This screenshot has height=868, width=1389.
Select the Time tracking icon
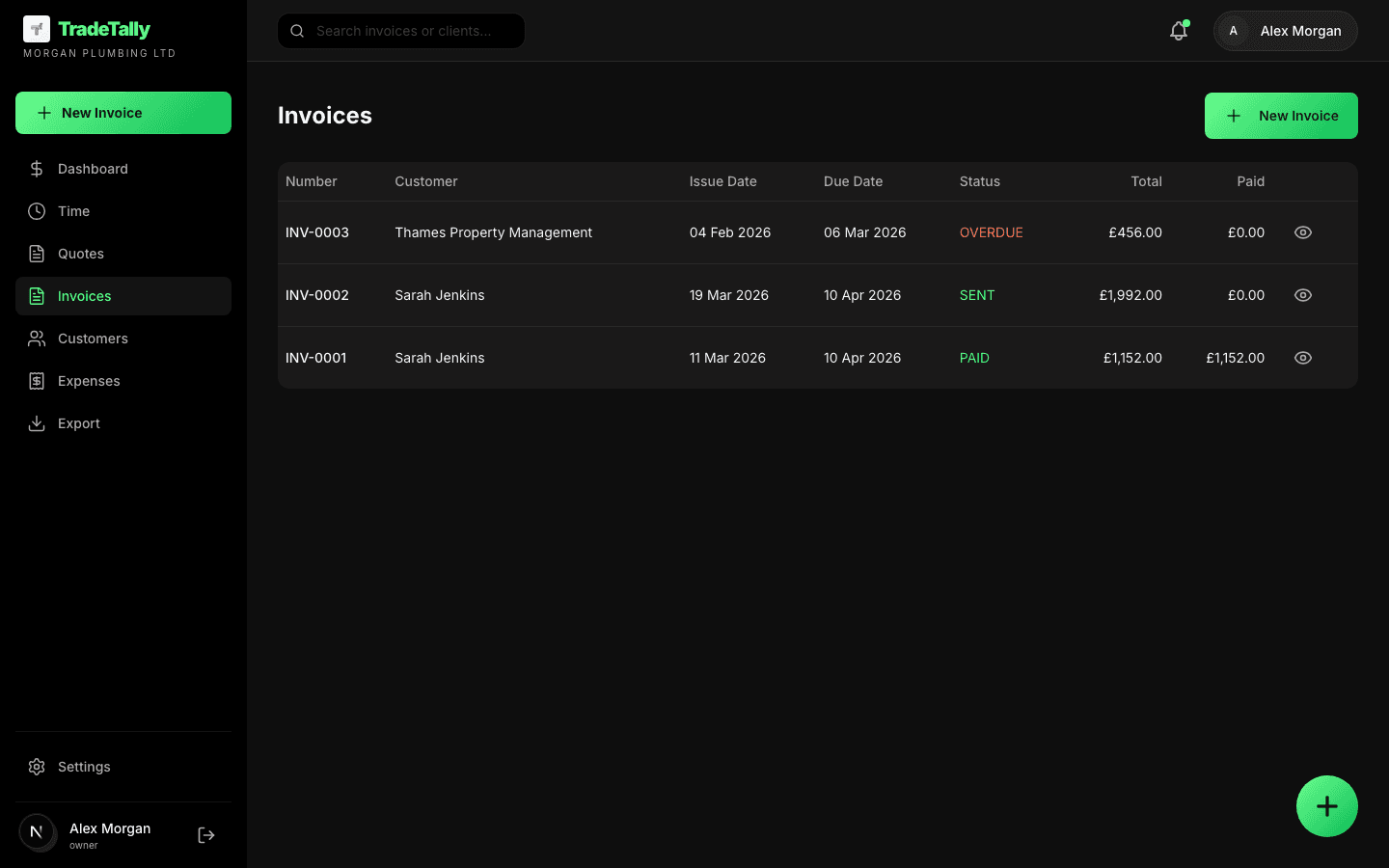pyautogui.click(x=37, y=211)
